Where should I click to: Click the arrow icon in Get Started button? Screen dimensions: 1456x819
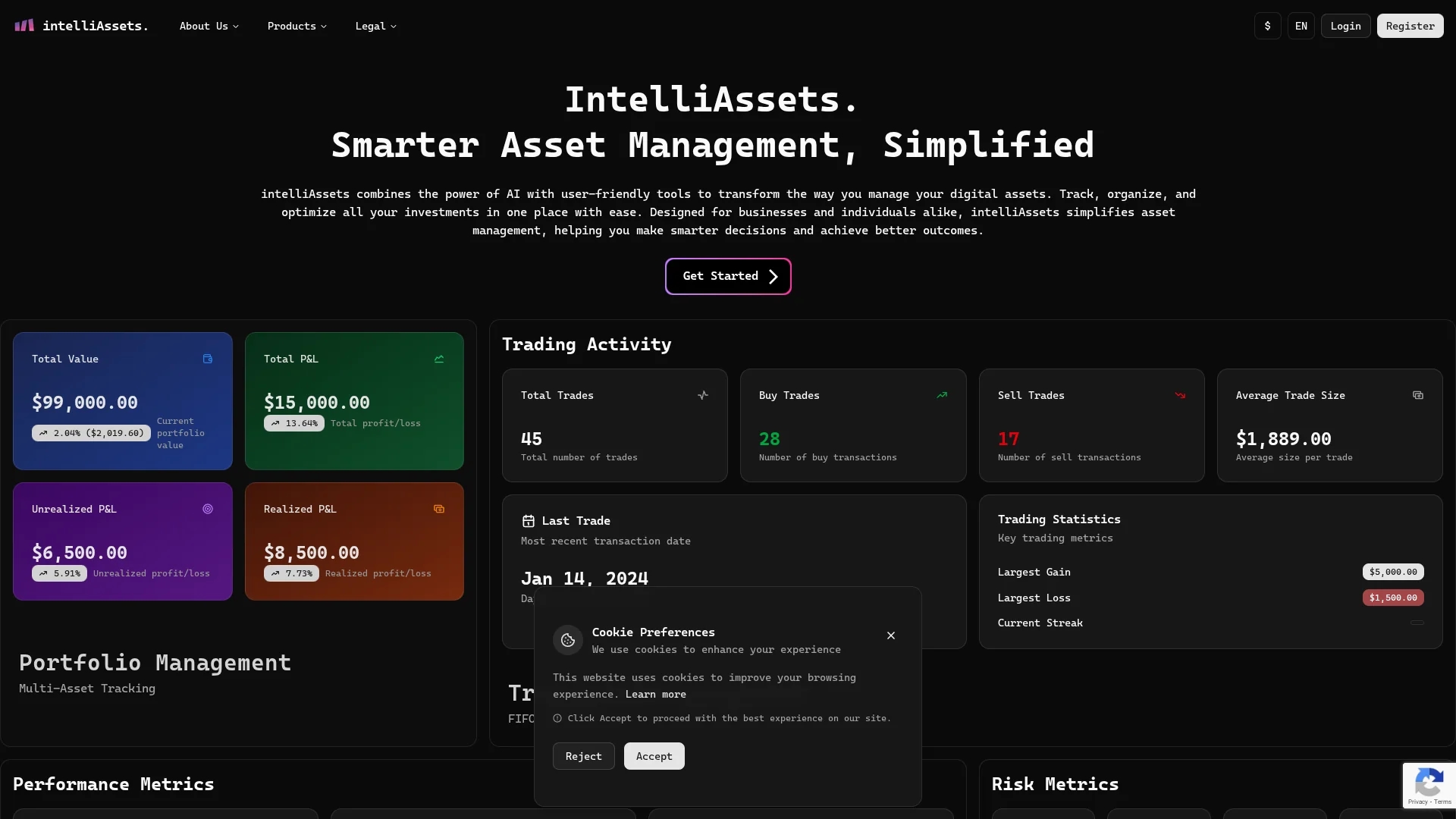point(773,277)
